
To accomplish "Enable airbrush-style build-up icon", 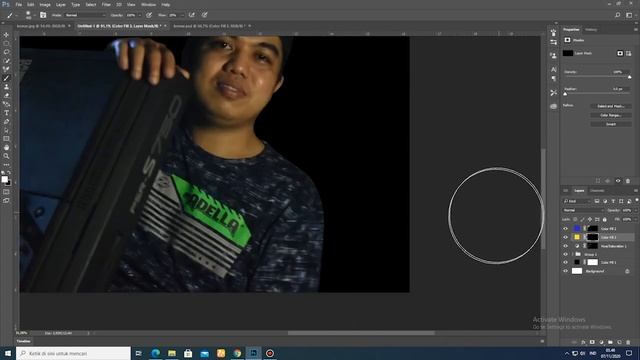I will 191,15.
